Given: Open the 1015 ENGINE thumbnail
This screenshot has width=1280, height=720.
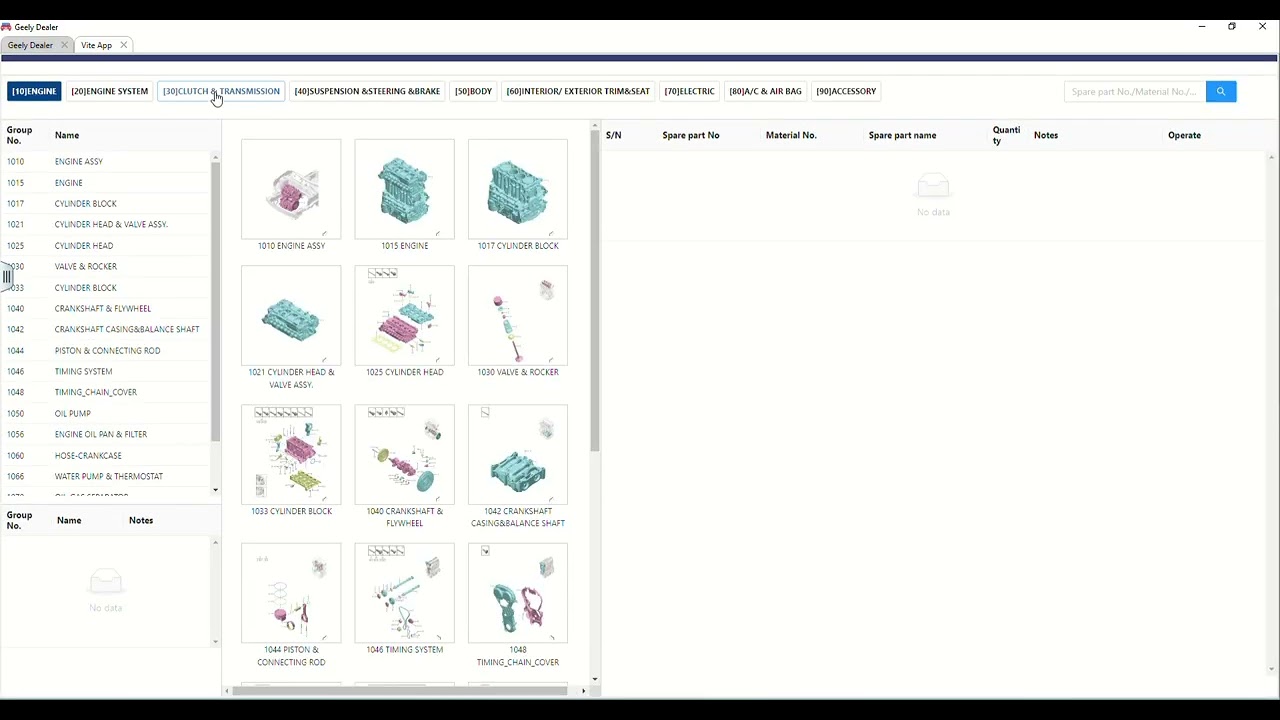Looking at the screenshot, I should click(404, 189).
